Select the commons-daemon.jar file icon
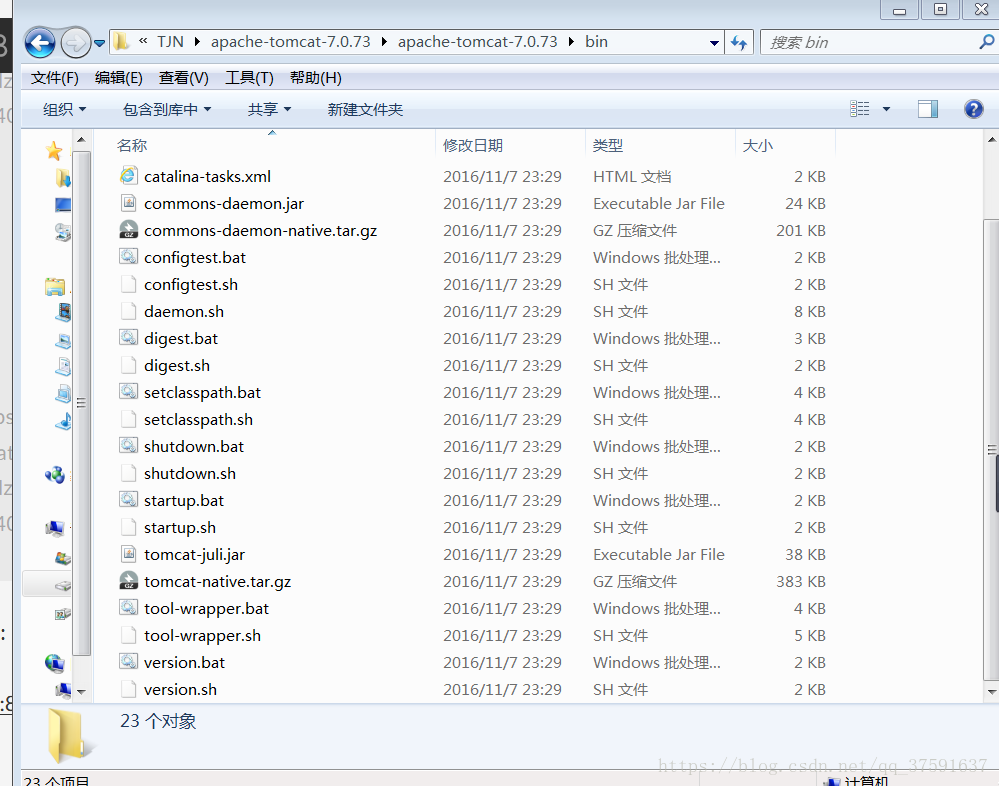Screen dimensions: 999x786 click(x=129, y=203)
